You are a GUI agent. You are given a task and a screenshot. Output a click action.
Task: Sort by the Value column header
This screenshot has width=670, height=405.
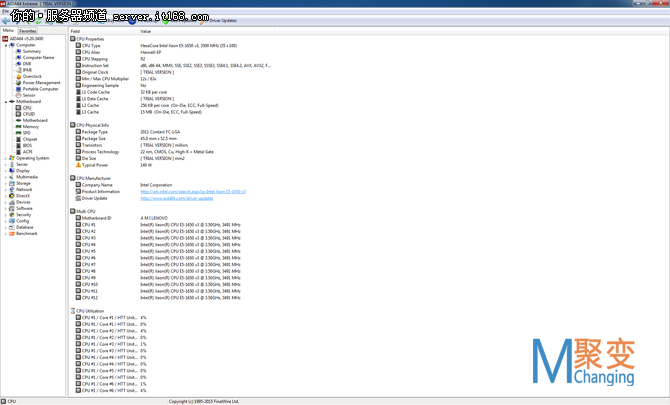pos(206,31)
